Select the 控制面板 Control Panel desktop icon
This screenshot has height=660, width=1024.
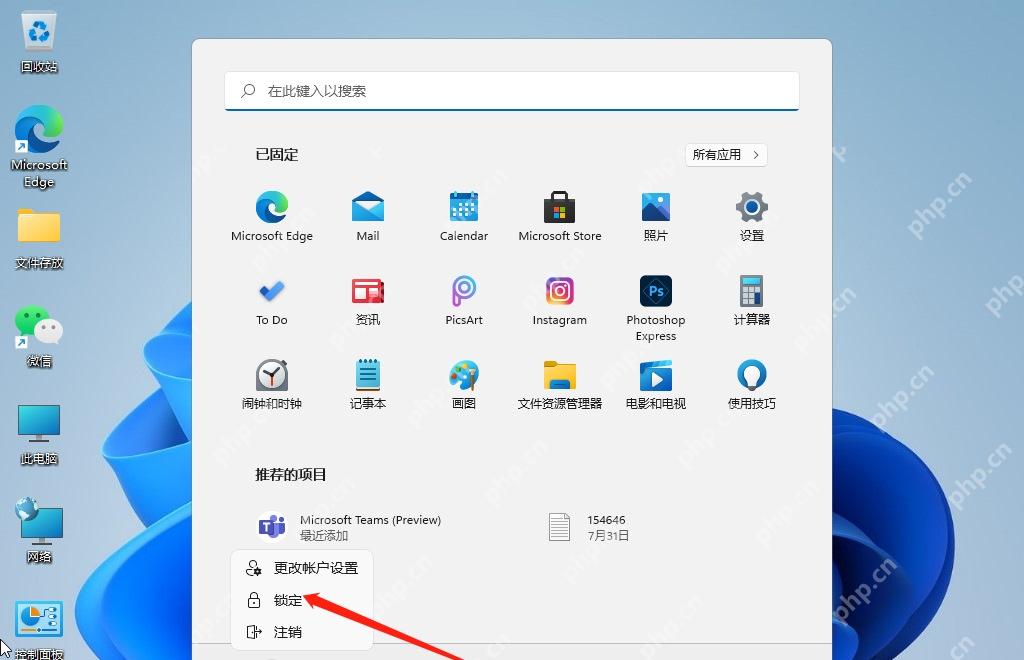(x=39, y=628)
